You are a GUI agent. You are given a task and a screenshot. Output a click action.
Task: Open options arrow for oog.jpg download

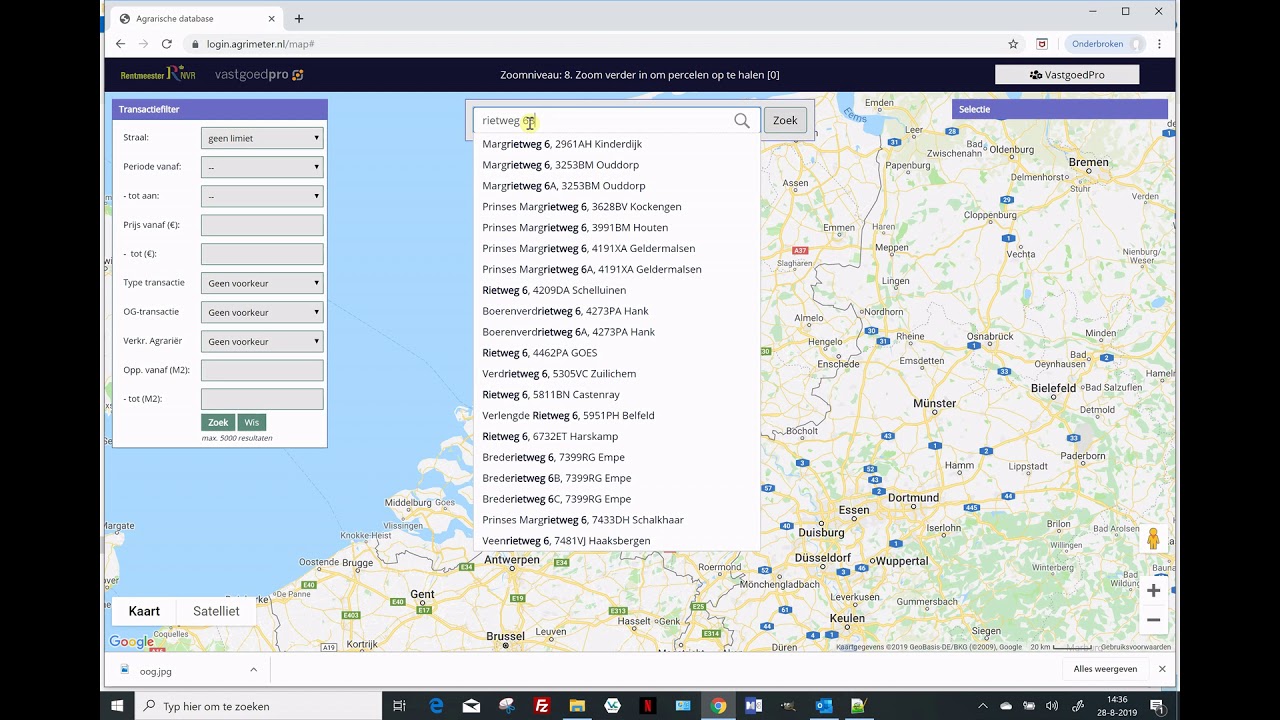(253, 670)
